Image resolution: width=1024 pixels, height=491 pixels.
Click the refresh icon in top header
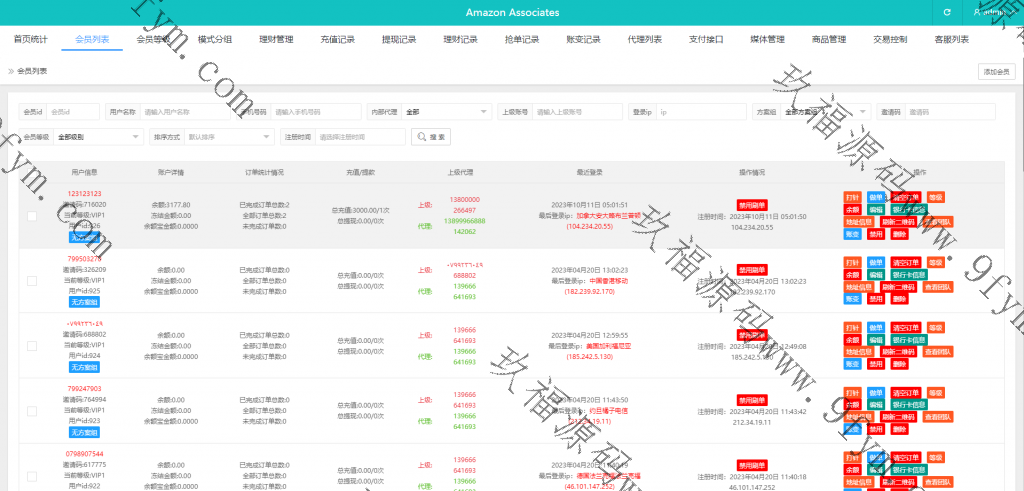(x=946, y=12)
